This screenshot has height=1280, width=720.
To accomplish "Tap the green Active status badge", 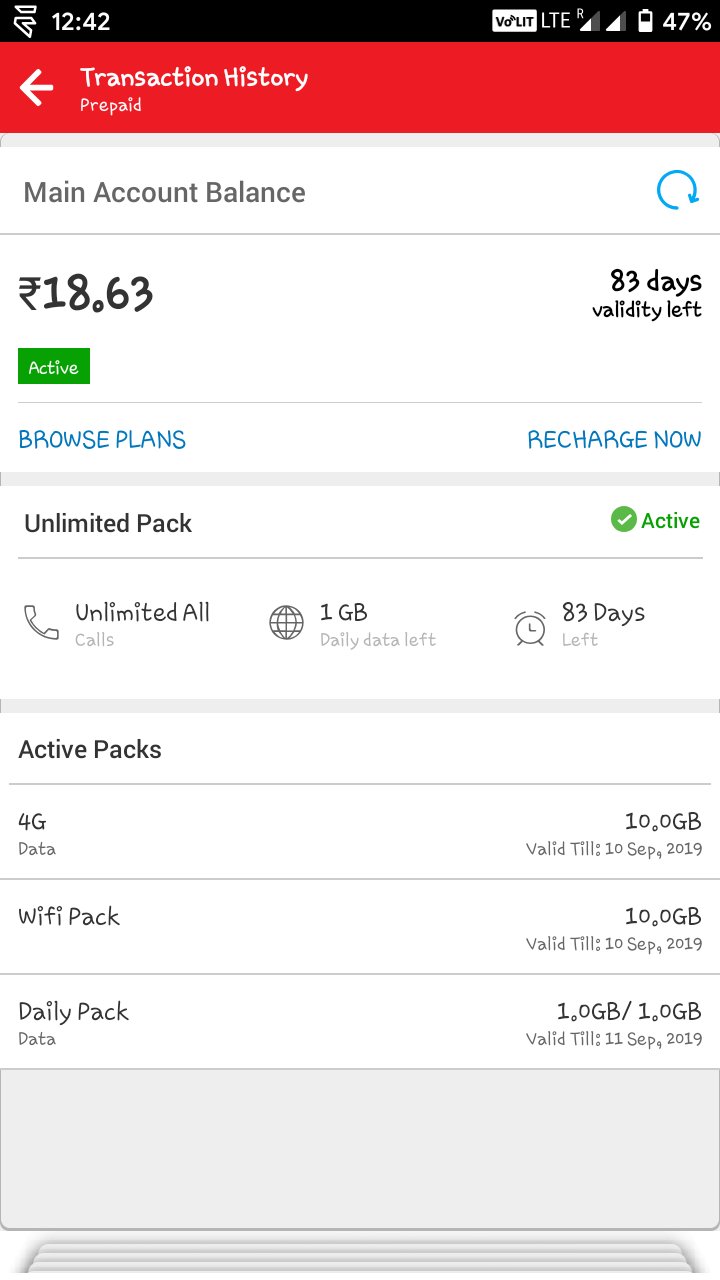I will click(x=54, y=367).
